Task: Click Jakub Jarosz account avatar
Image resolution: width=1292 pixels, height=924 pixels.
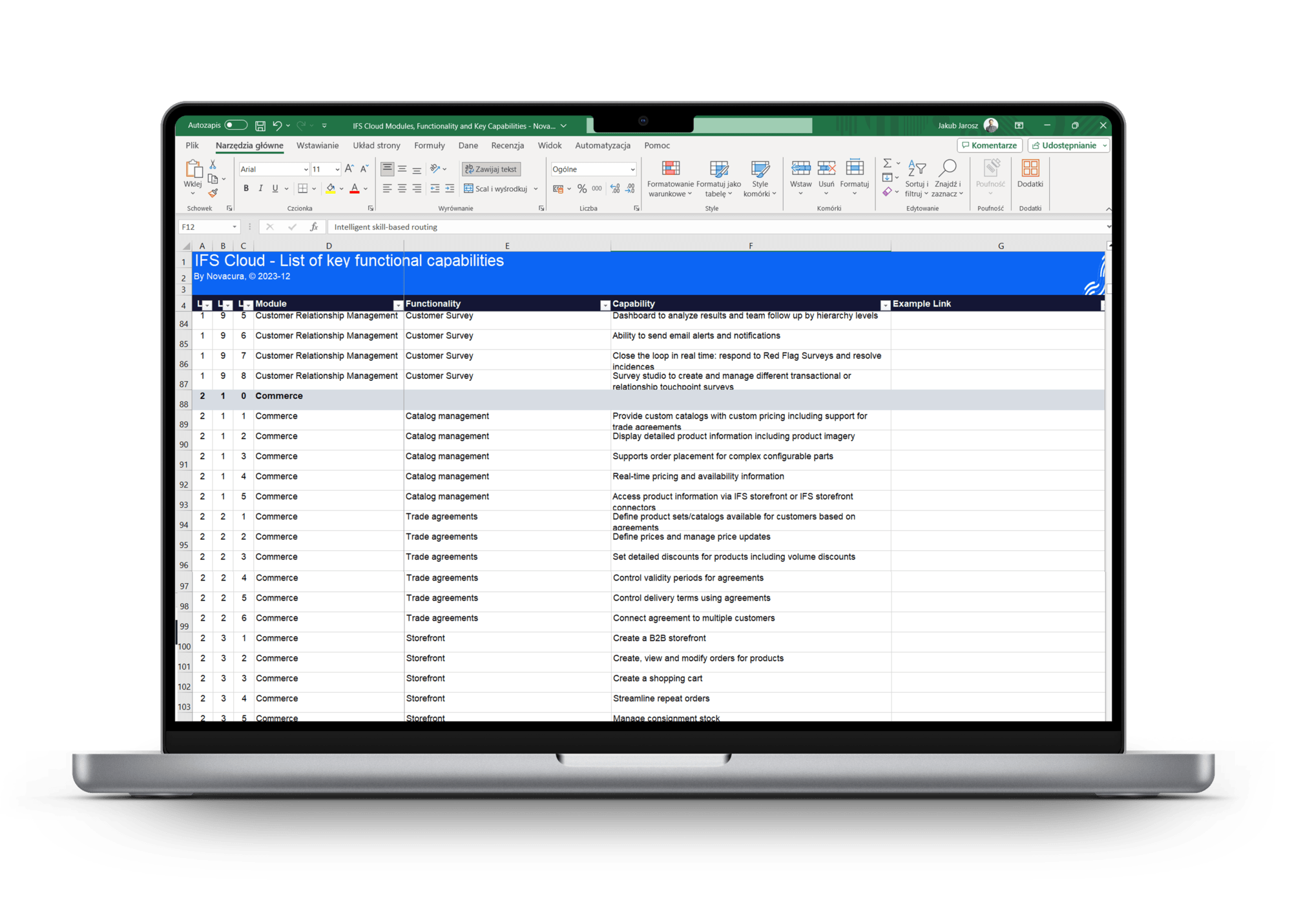Action: [x=990, y=125]
